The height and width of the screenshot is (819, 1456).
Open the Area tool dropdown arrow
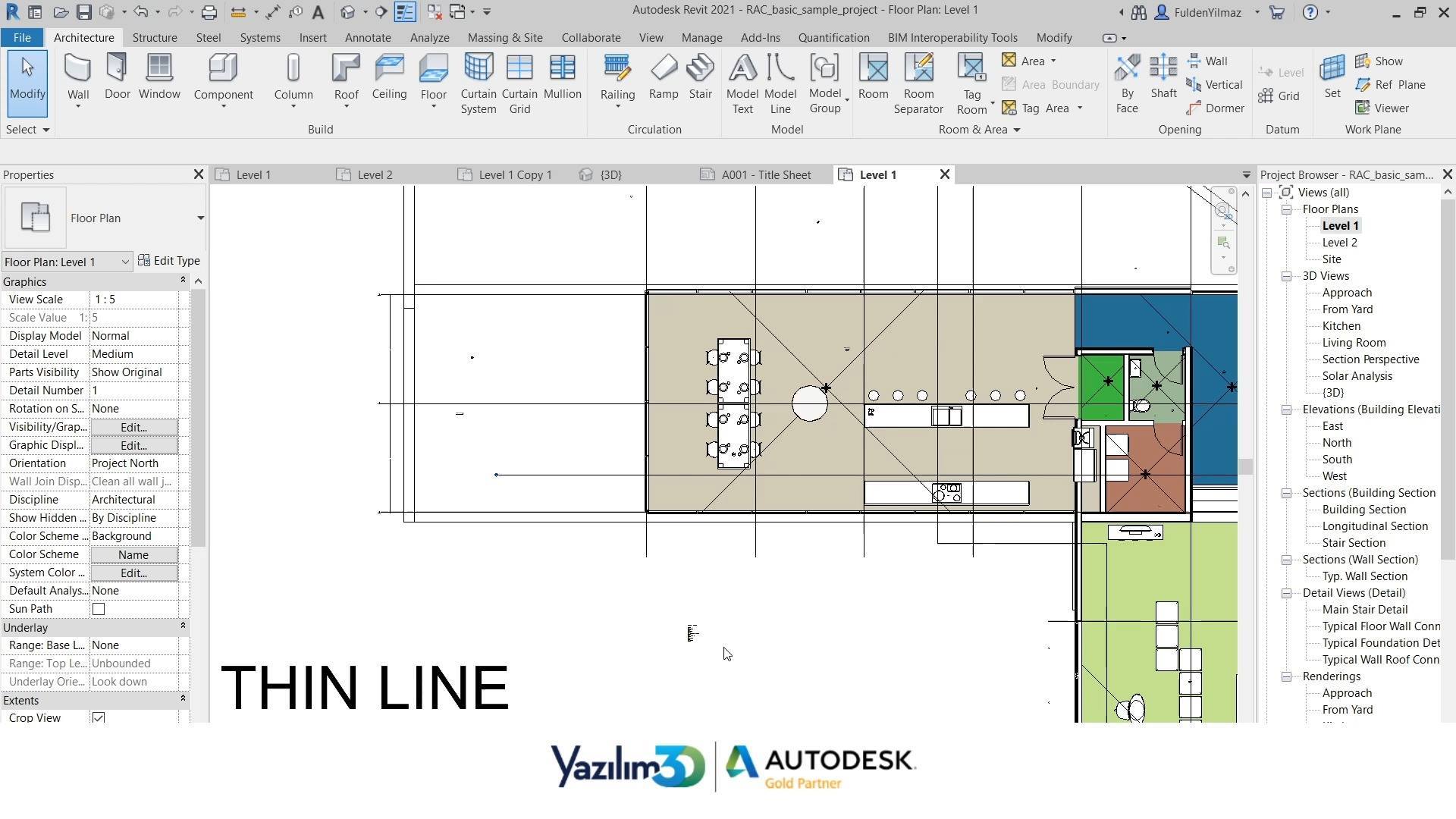click(x=1053, y=61)
